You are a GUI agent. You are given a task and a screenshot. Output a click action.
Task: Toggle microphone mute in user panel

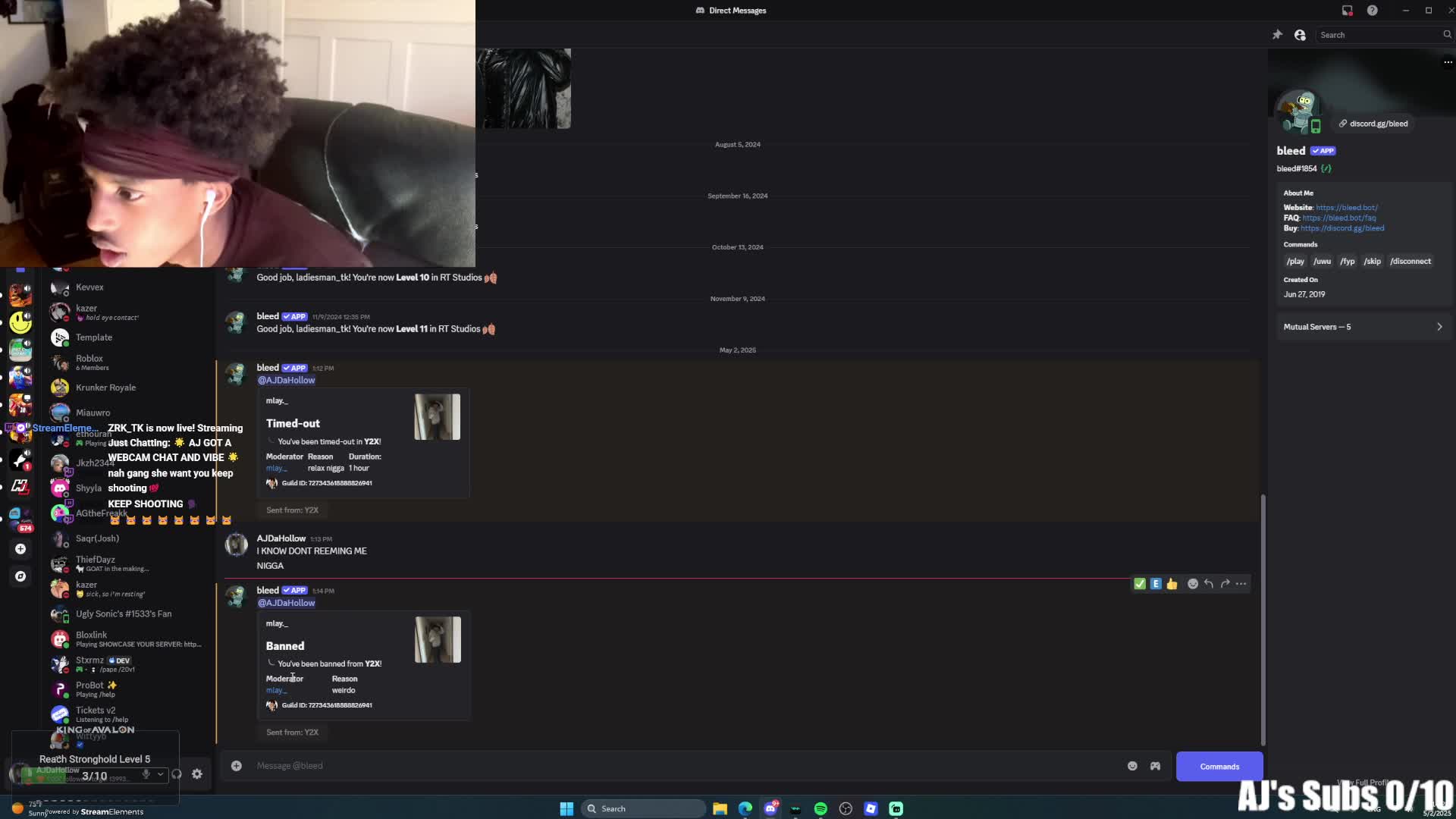click(146, 774)
